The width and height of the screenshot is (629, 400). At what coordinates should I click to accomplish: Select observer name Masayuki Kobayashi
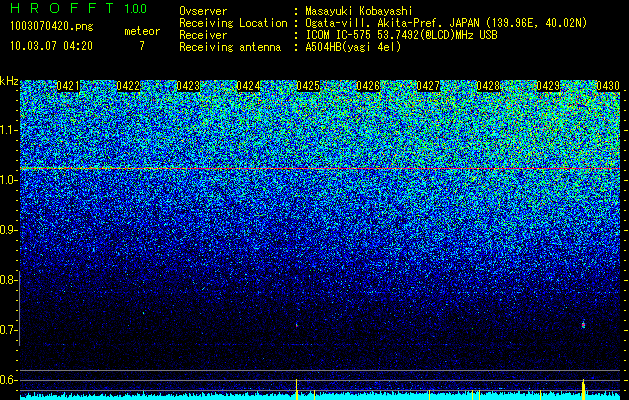[x=359, y=11]
